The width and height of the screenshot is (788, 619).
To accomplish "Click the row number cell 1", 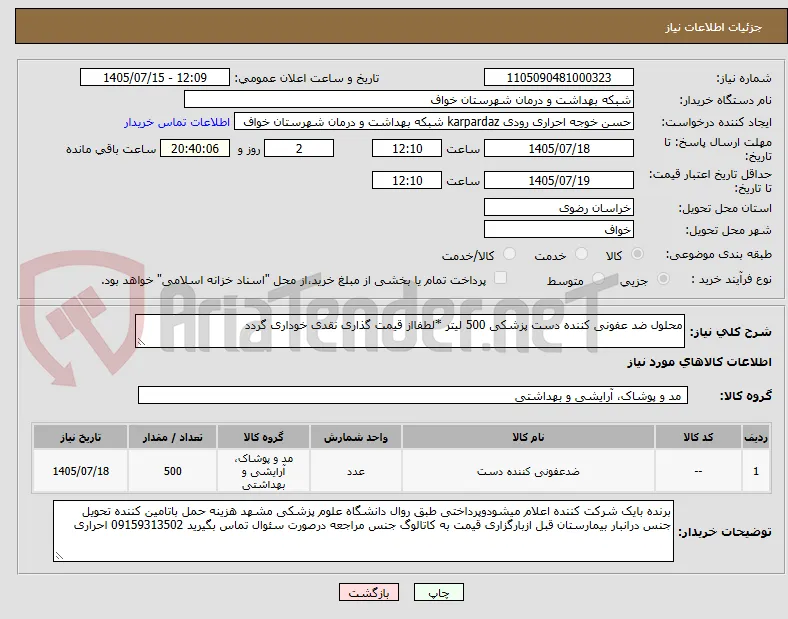I will (755, 471).
